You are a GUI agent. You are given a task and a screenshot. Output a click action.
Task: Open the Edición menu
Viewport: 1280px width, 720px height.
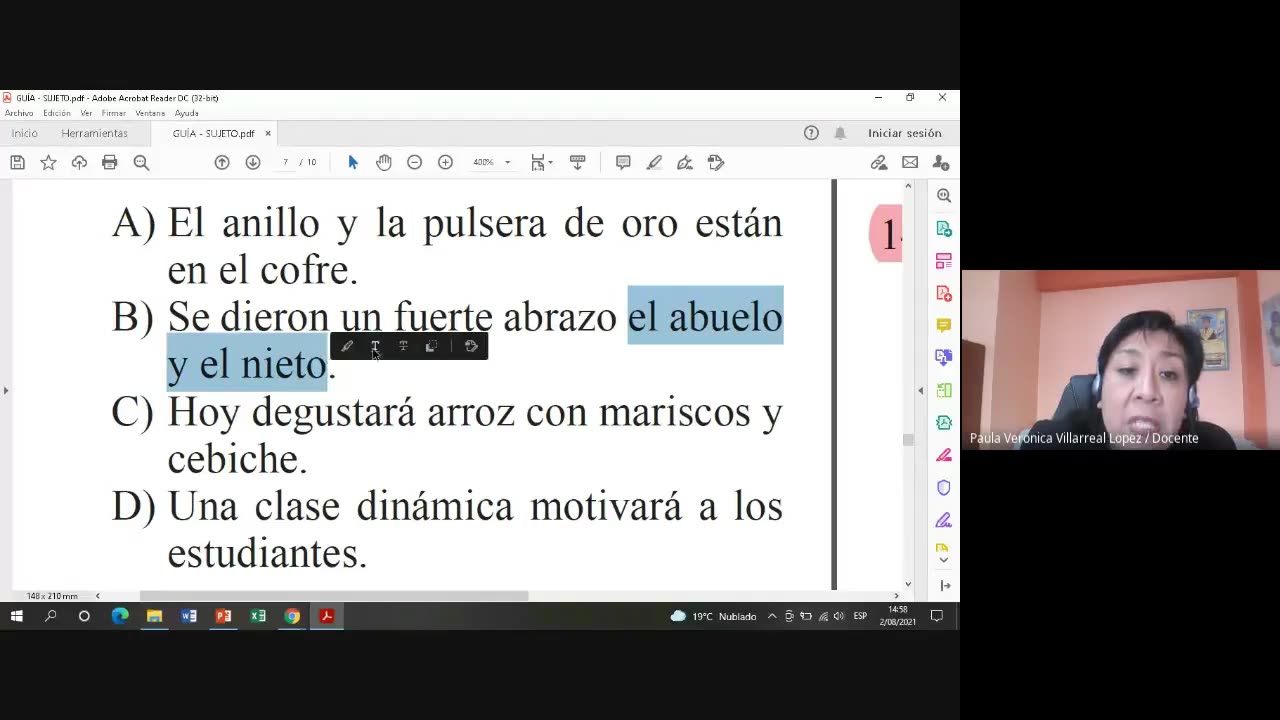(x=57, y=113)
